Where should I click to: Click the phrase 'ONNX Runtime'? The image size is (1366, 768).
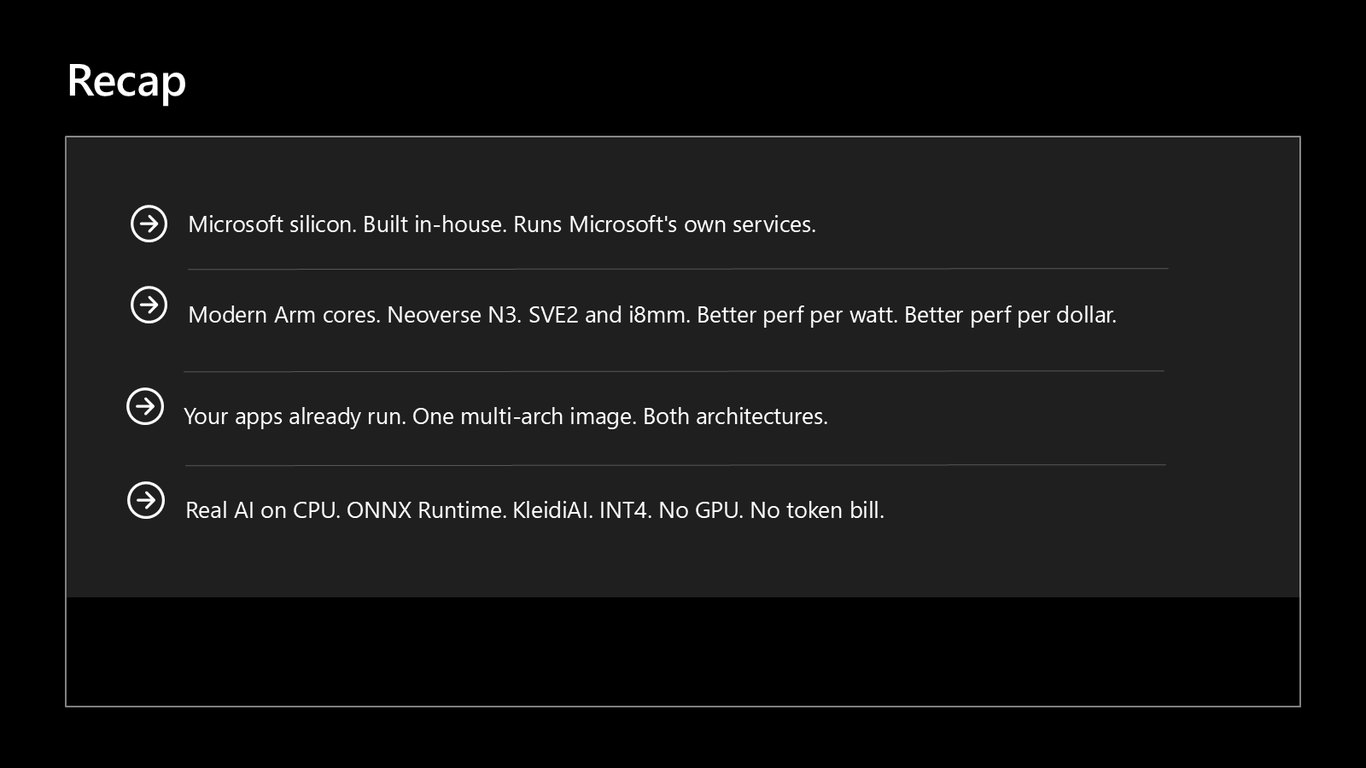425,510
